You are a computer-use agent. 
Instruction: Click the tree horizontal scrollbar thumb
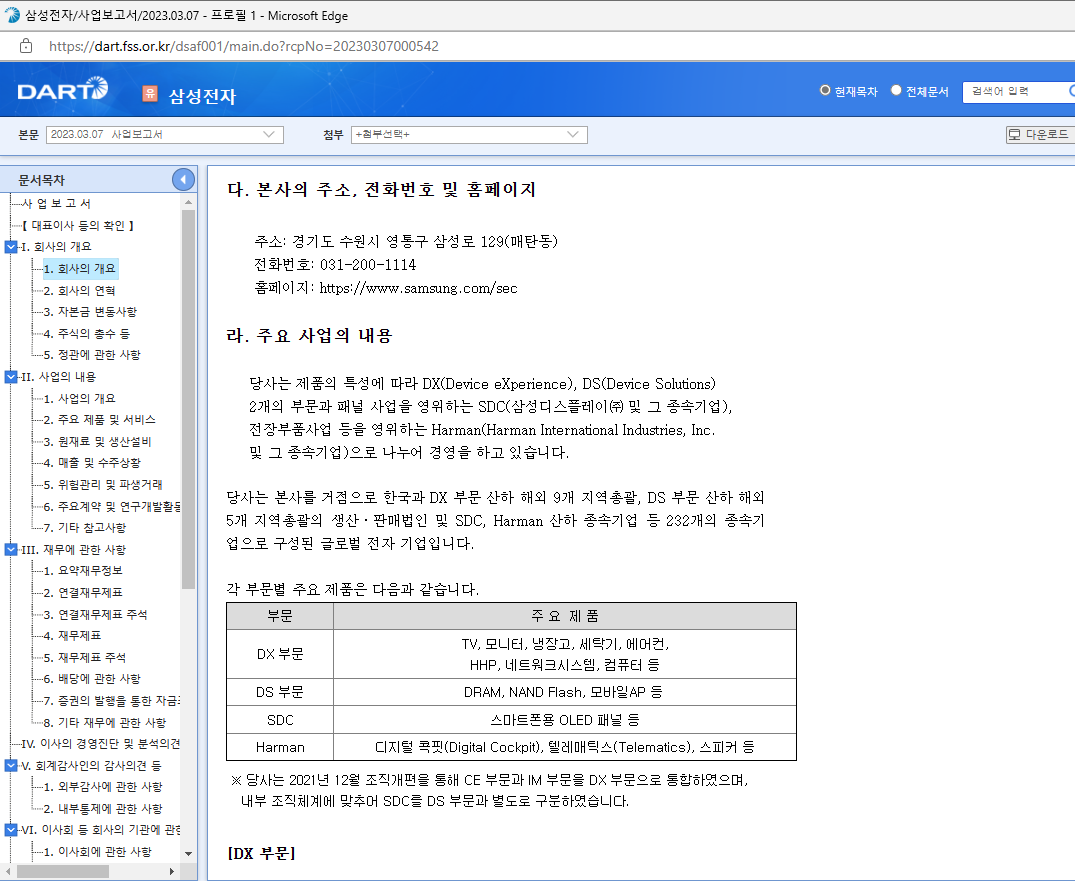63,871
